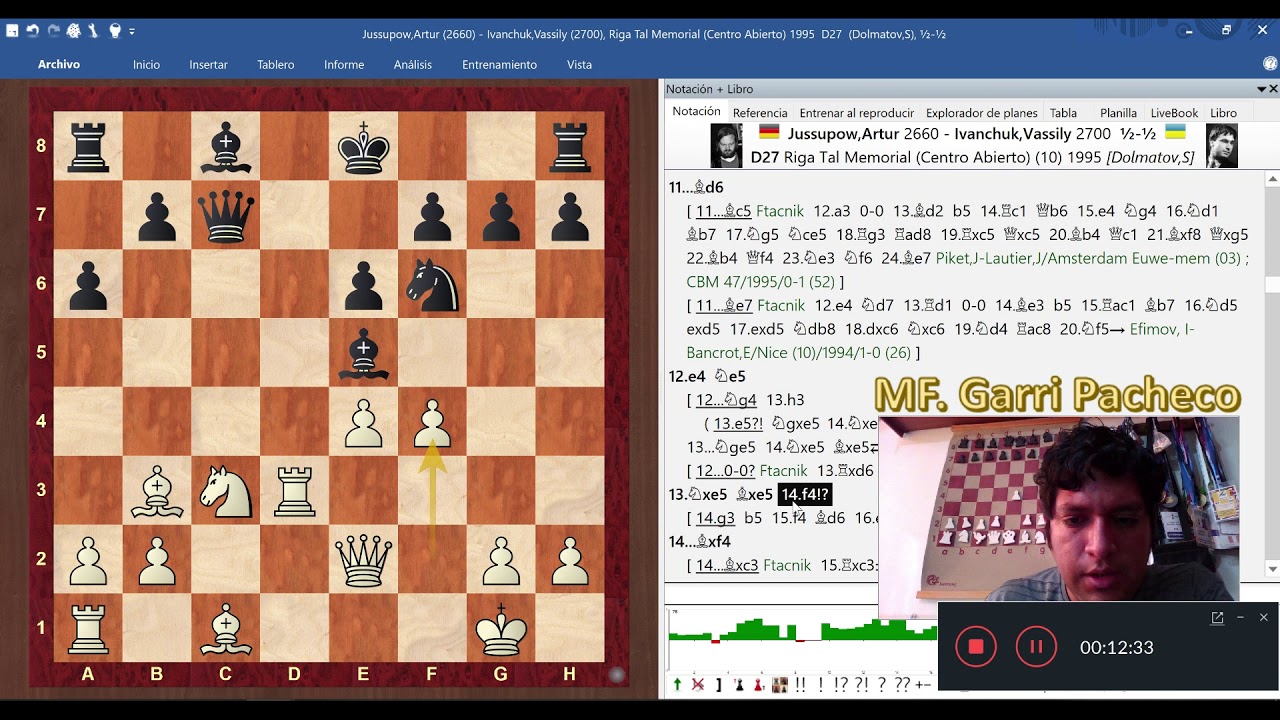
Task: Click the variation move 14.g3
Action: (715, 518)
